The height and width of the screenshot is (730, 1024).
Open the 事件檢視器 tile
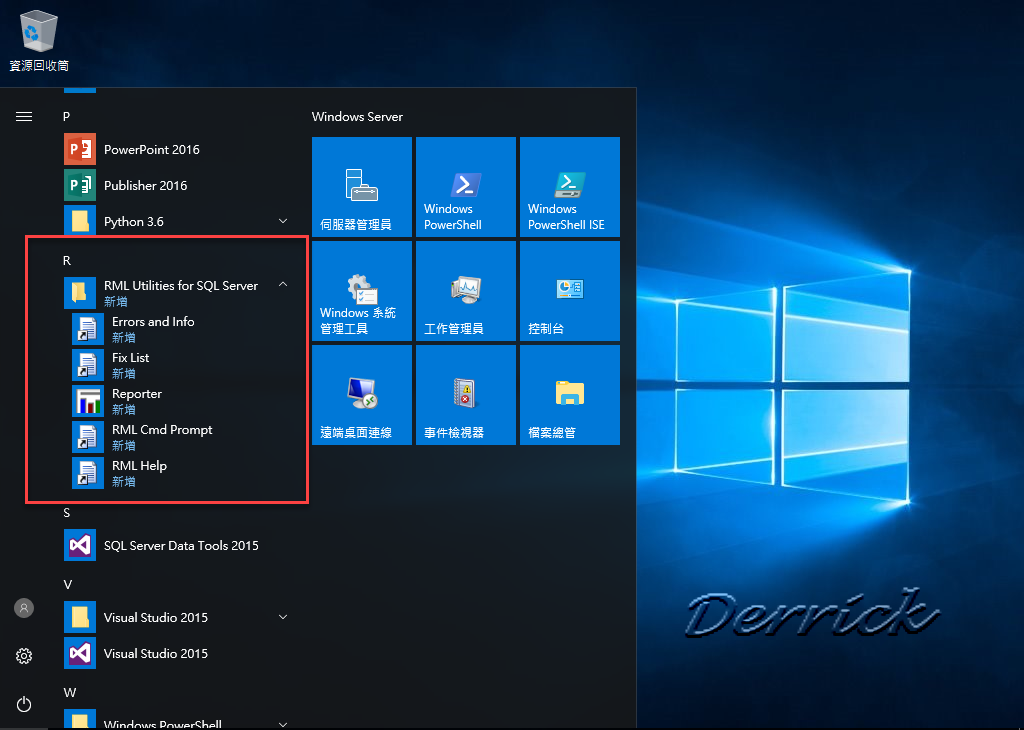click(466, 395)
